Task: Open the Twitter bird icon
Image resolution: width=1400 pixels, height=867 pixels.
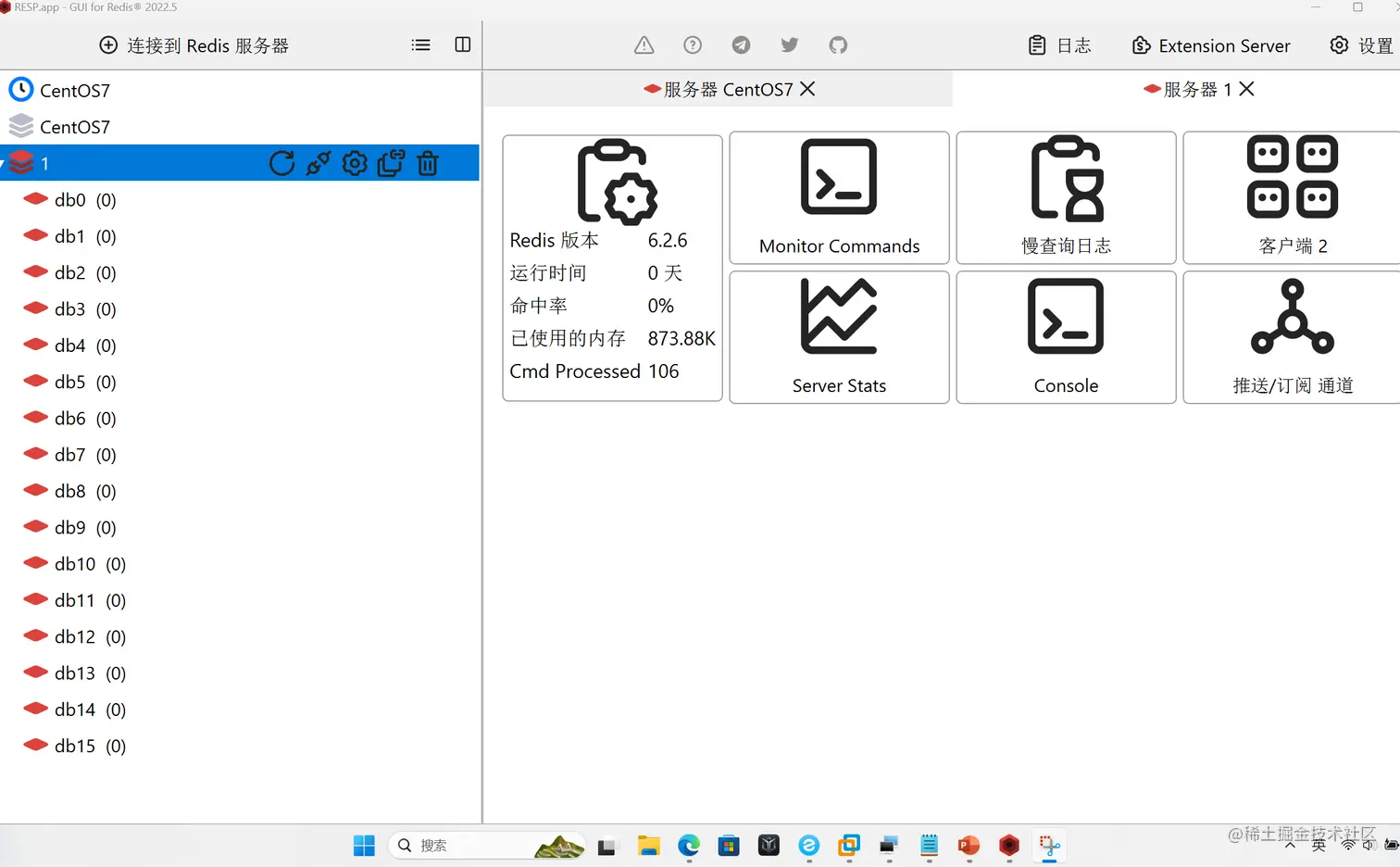Action: point(790,45)
